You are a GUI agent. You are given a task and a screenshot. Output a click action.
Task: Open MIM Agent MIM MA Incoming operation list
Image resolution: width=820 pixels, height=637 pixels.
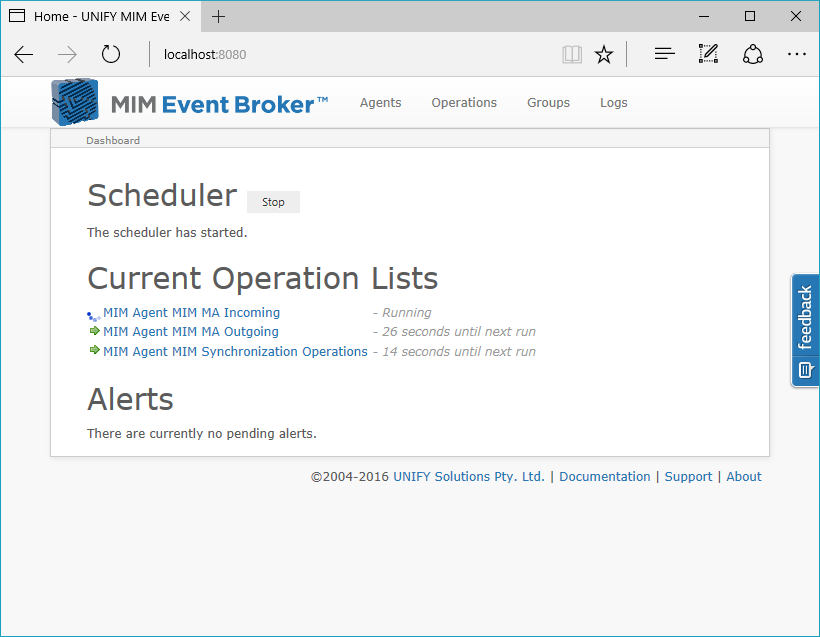tap(191, 313)
